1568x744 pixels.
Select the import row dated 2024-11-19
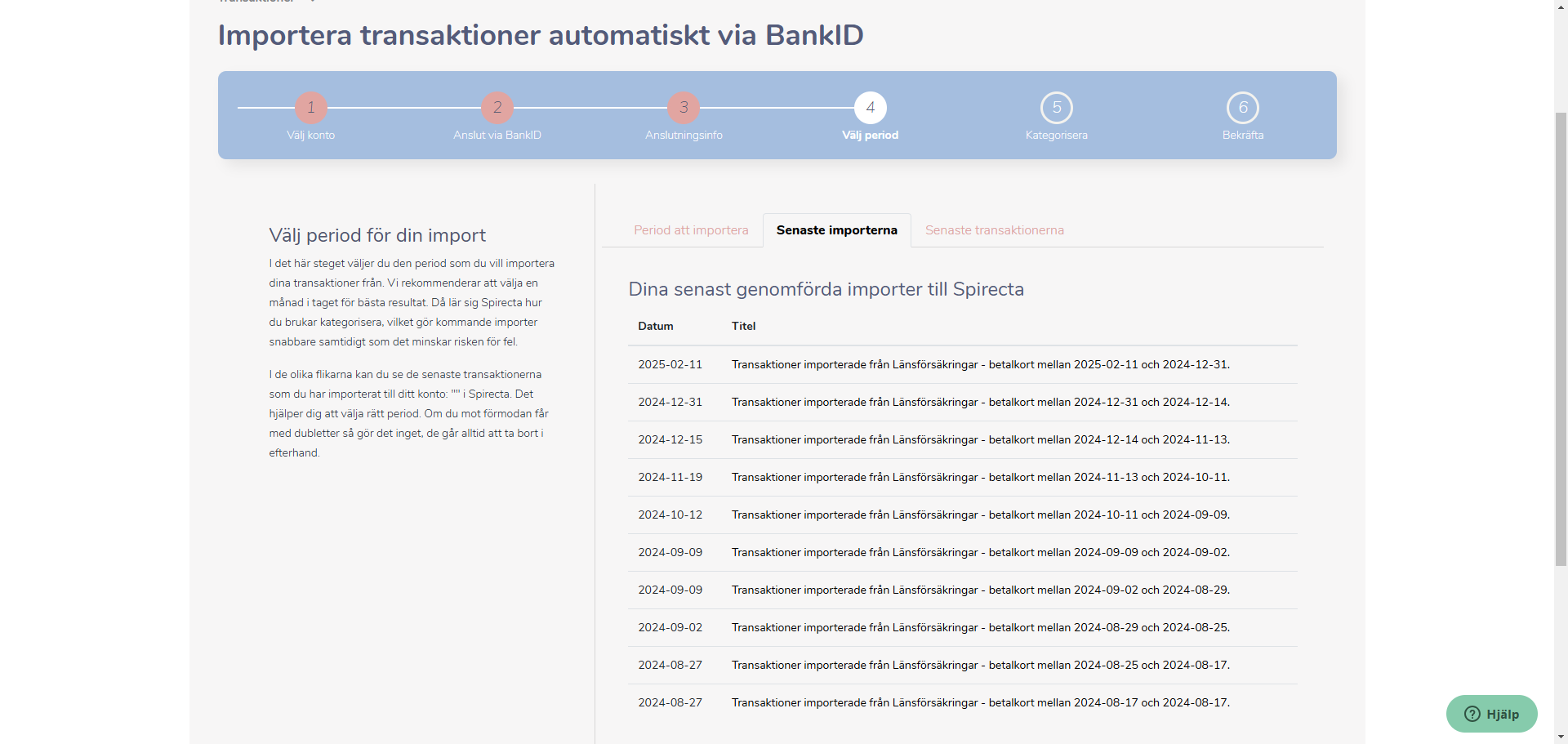click(x=963, y=477)
